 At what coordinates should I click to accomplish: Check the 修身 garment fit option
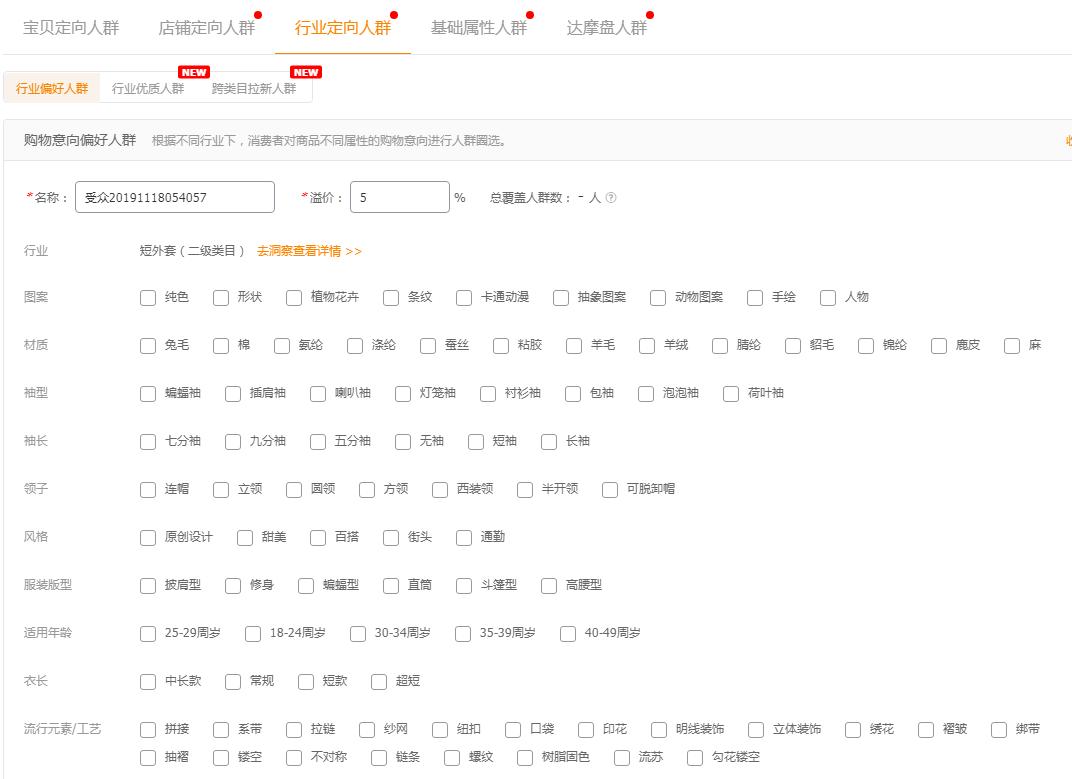click(232, 585)
